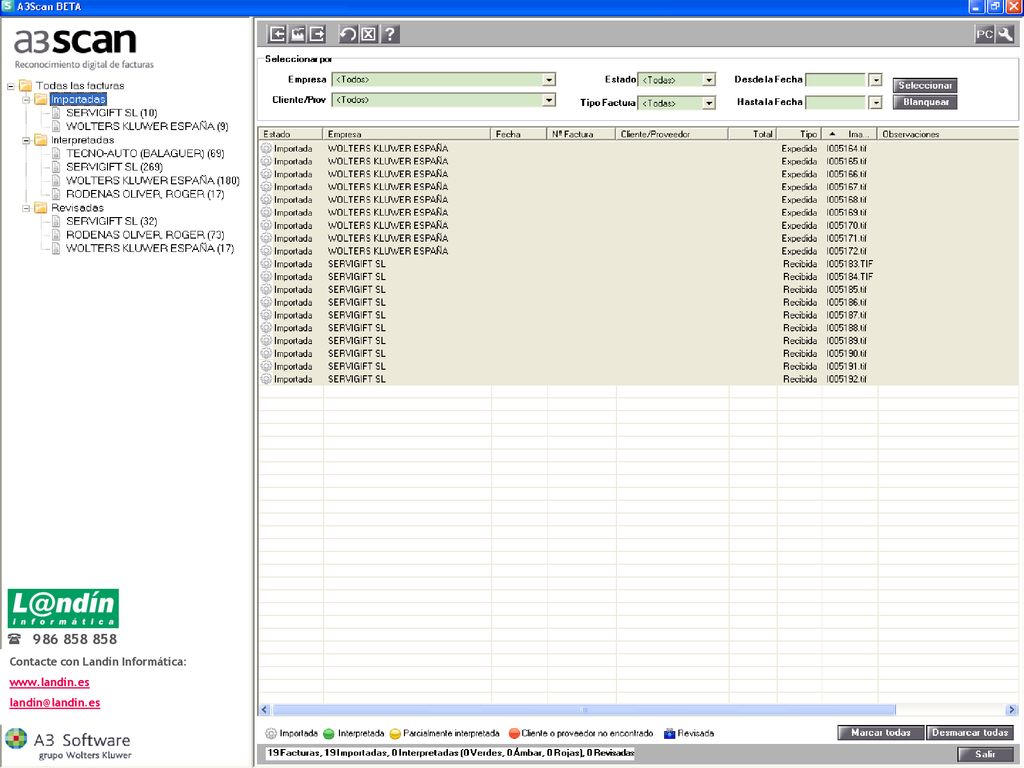The width and height of the screenshot is (1024, 768).
Task: Open the Empresa dropdown
Action: tap(549, 80)
